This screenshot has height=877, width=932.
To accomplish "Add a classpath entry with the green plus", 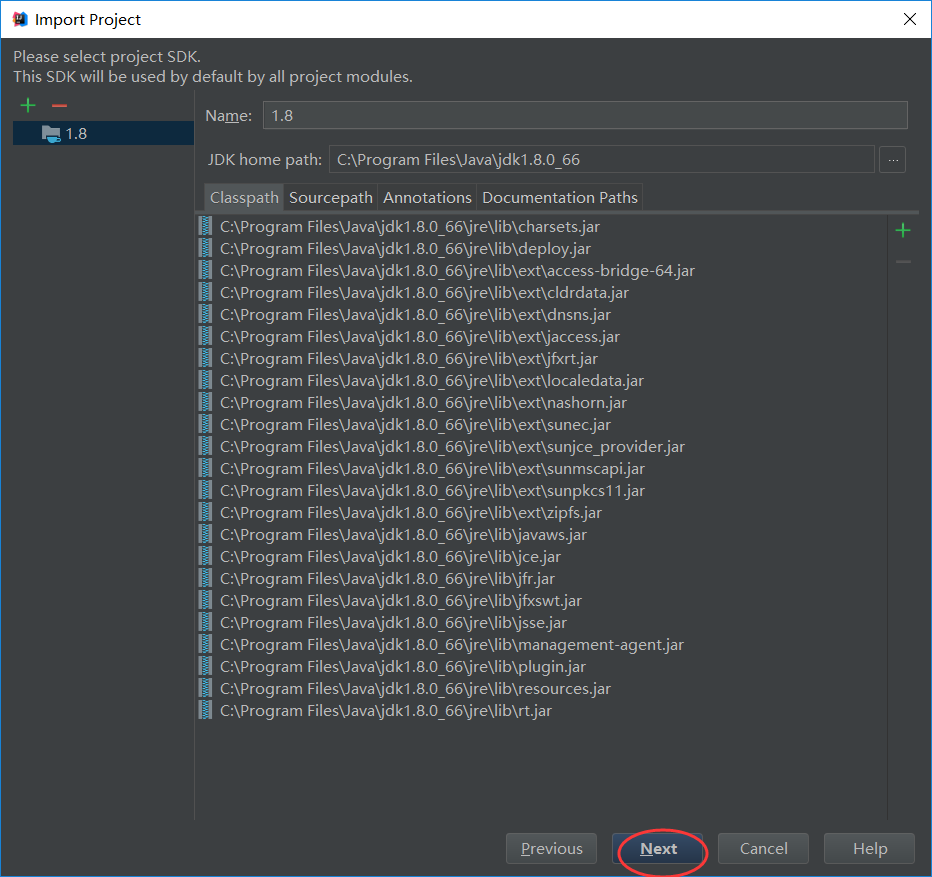I will tap(903, 230).
